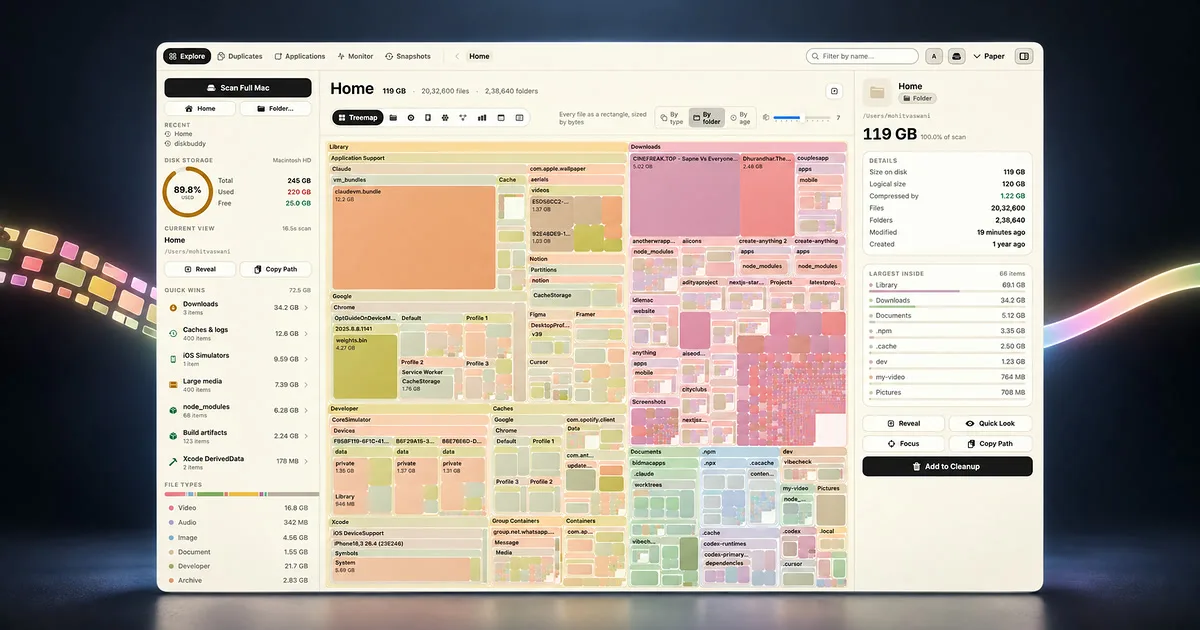
Task: Click the Scan Full Mac button
Action: pyautogui.click(x=238, y=88)
